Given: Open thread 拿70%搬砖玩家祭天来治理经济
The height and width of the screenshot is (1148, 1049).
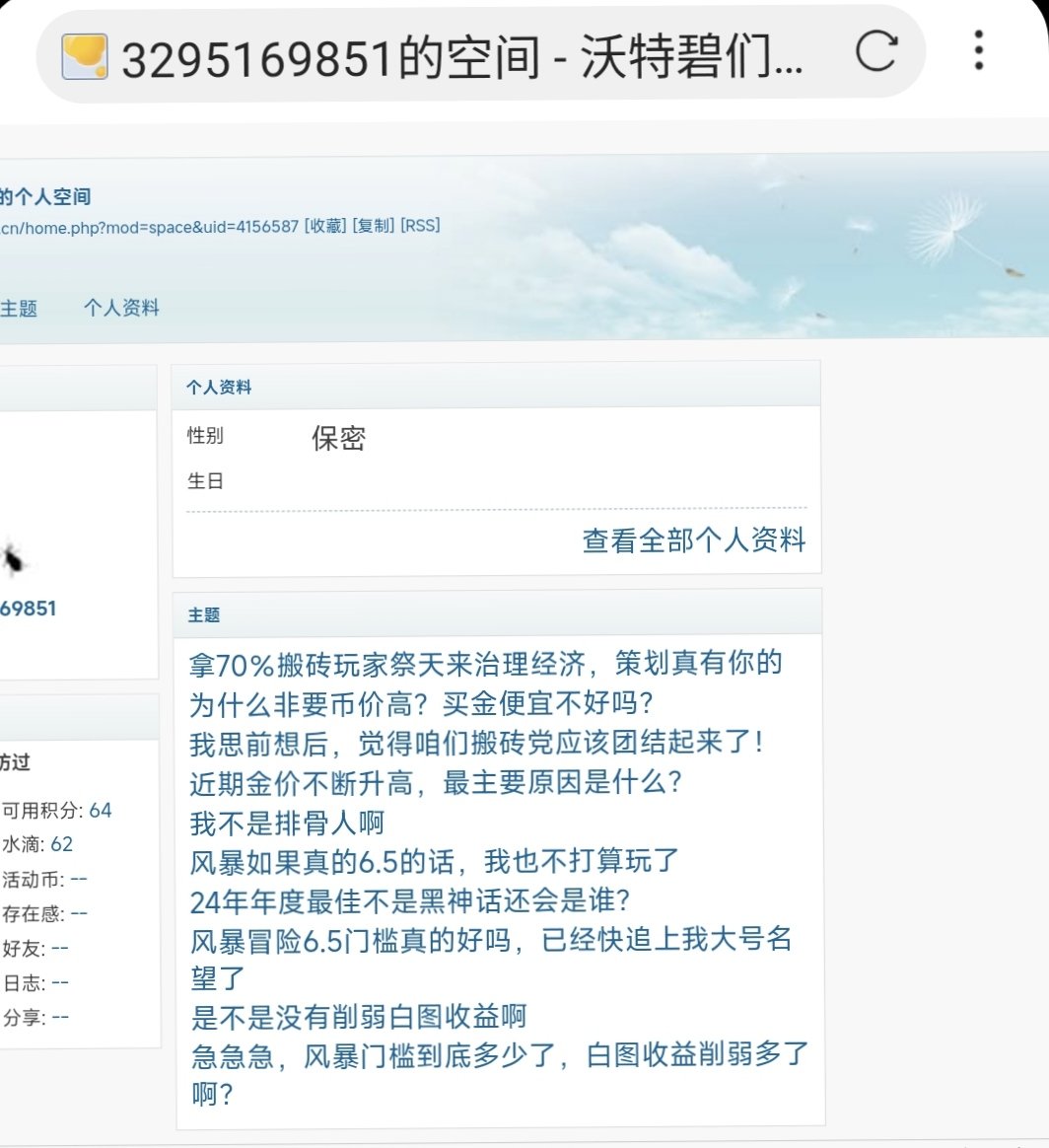Looking at the screenshot, I should (485, 664).
